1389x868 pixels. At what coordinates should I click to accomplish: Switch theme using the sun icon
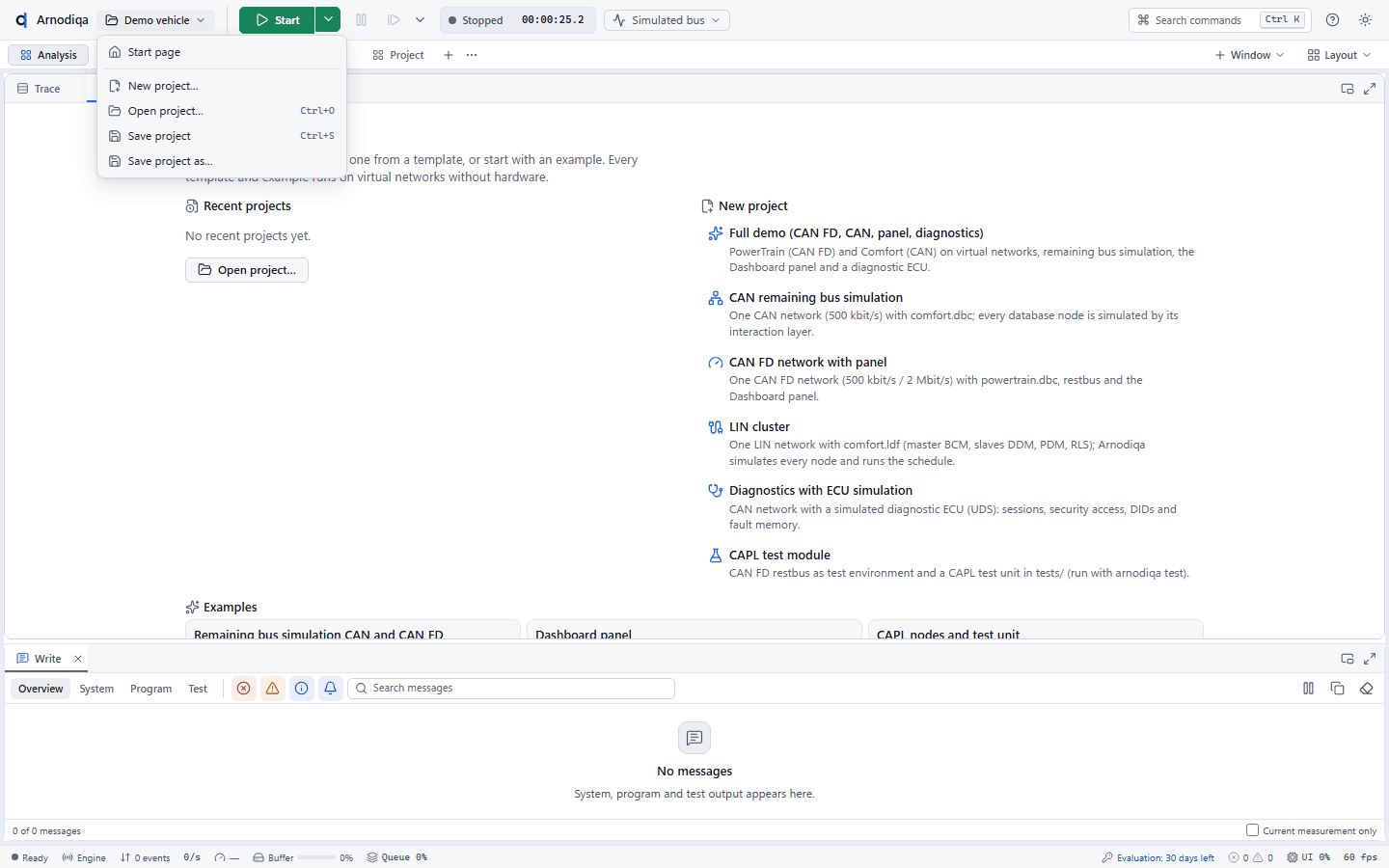coord(1366,20)
